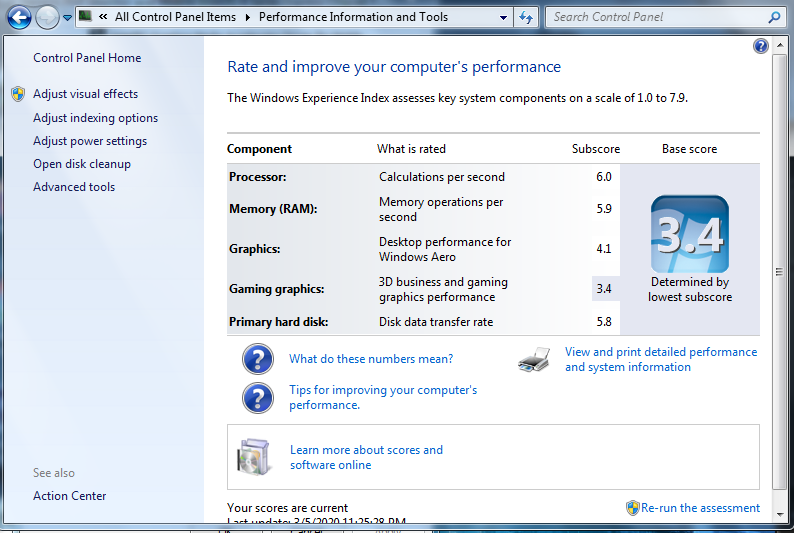Open Adjust power settings
The width and height of the screenshot is (794, 533).
pyautogui.click(x=90, y=141)
